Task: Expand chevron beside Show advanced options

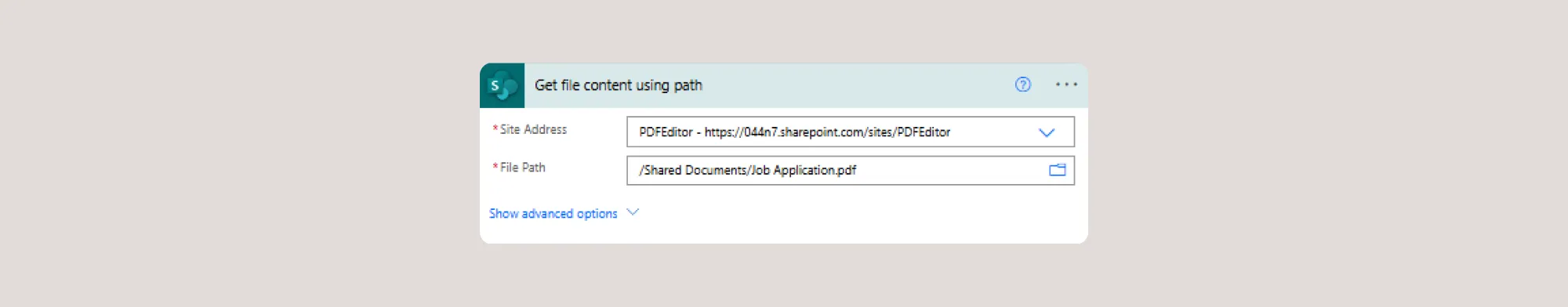Action: (633, 212)
